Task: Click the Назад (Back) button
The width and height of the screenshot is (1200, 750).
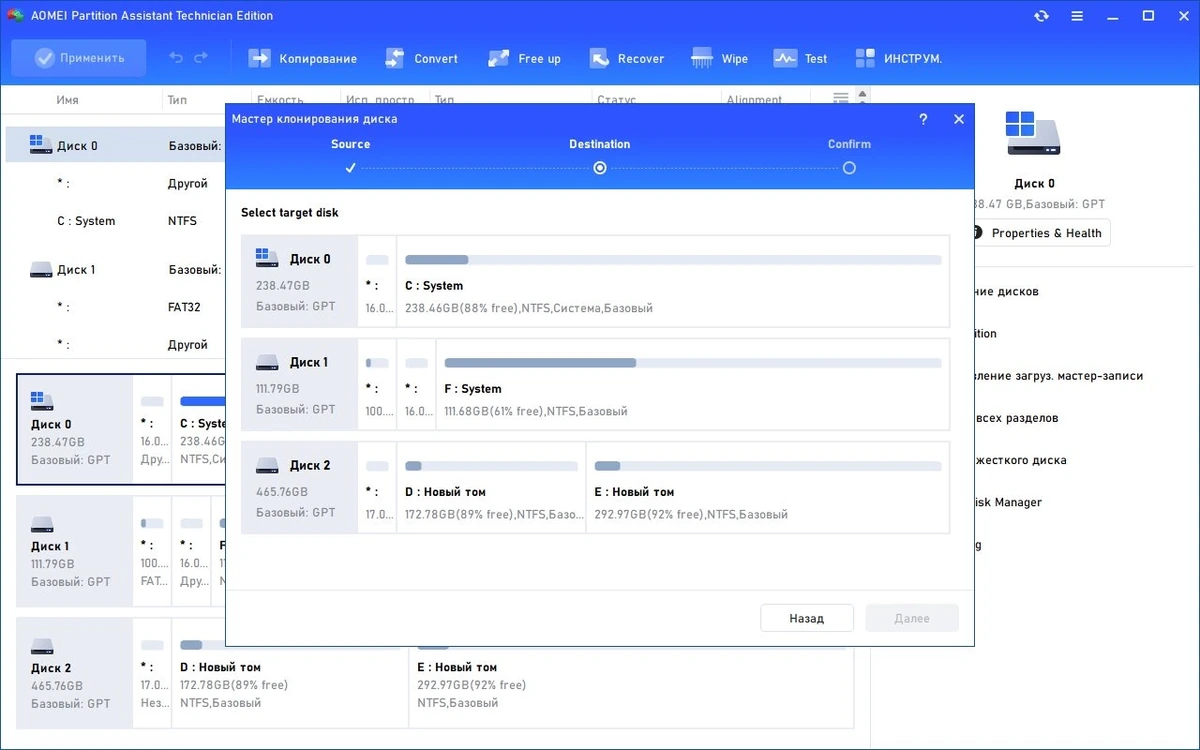Action: [x=807, y=618]
